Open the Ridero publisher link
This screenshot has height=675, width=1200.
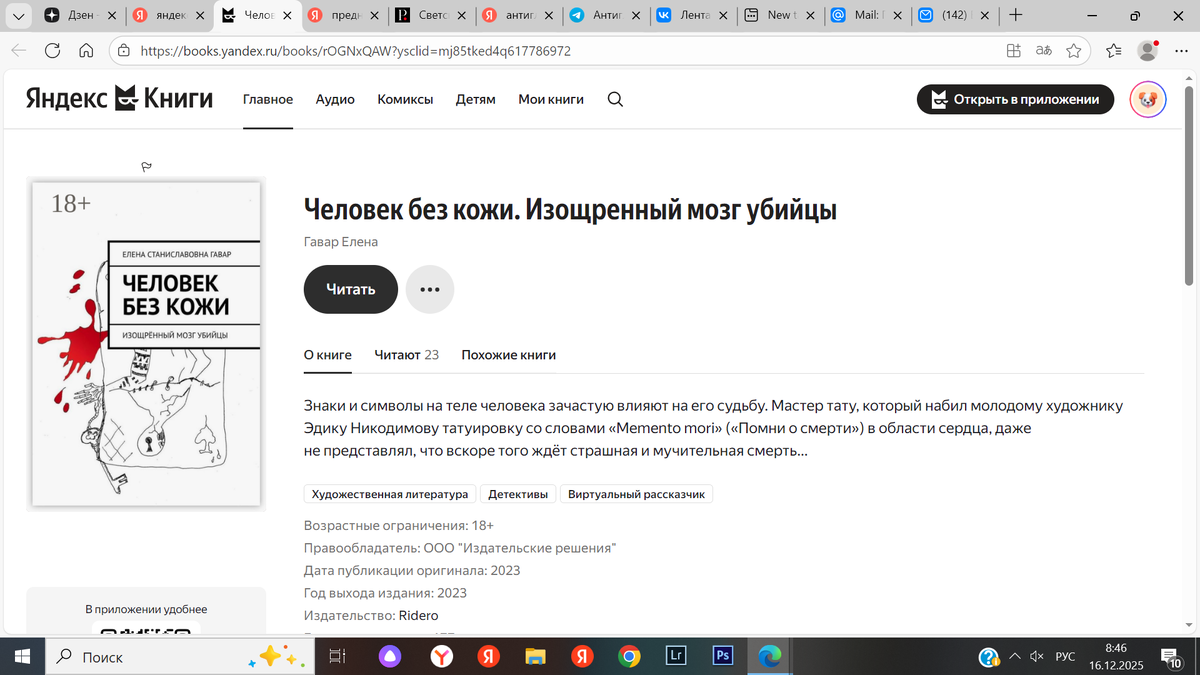click(418, 615)
